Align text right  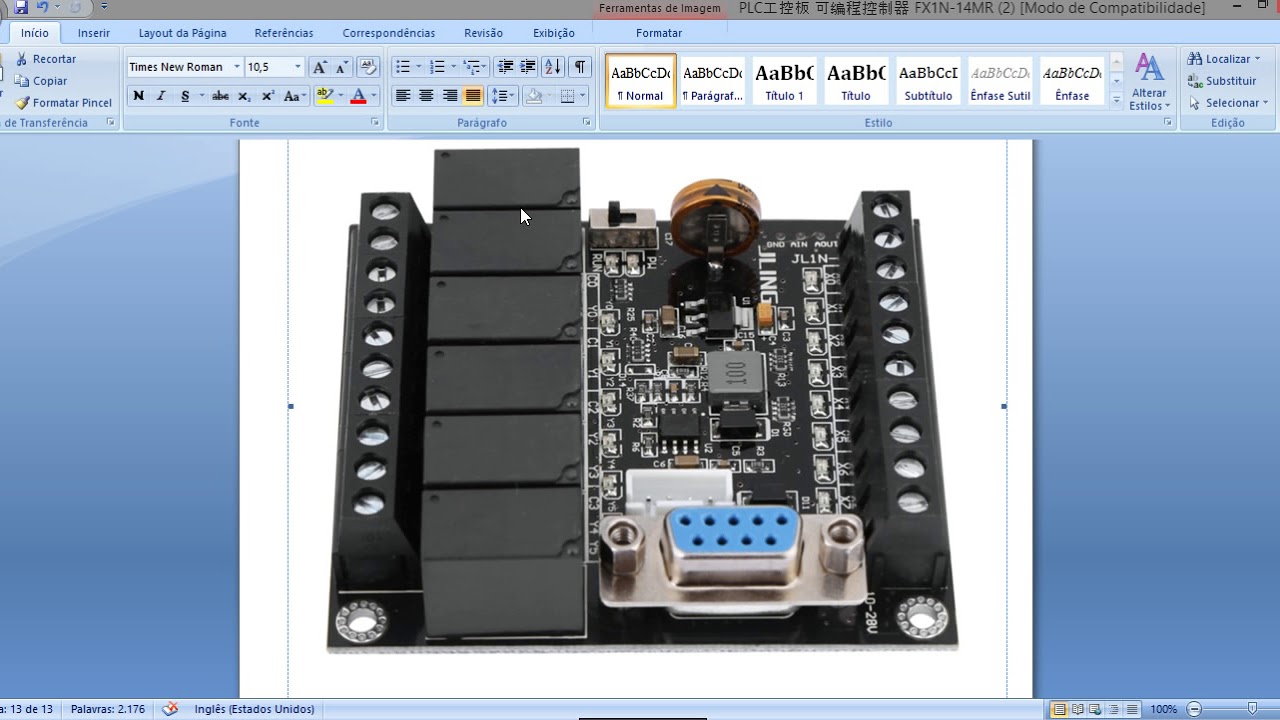pos(449,96)
